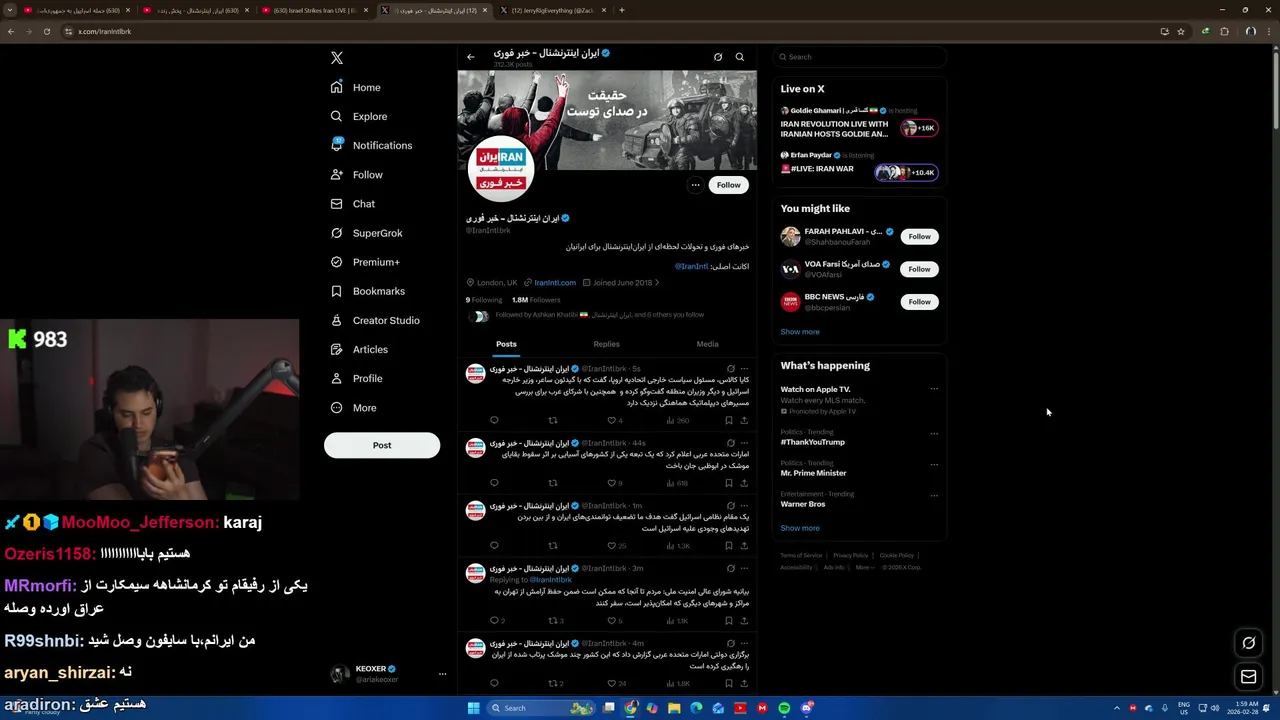Open the Articles icon

[337, 350]
